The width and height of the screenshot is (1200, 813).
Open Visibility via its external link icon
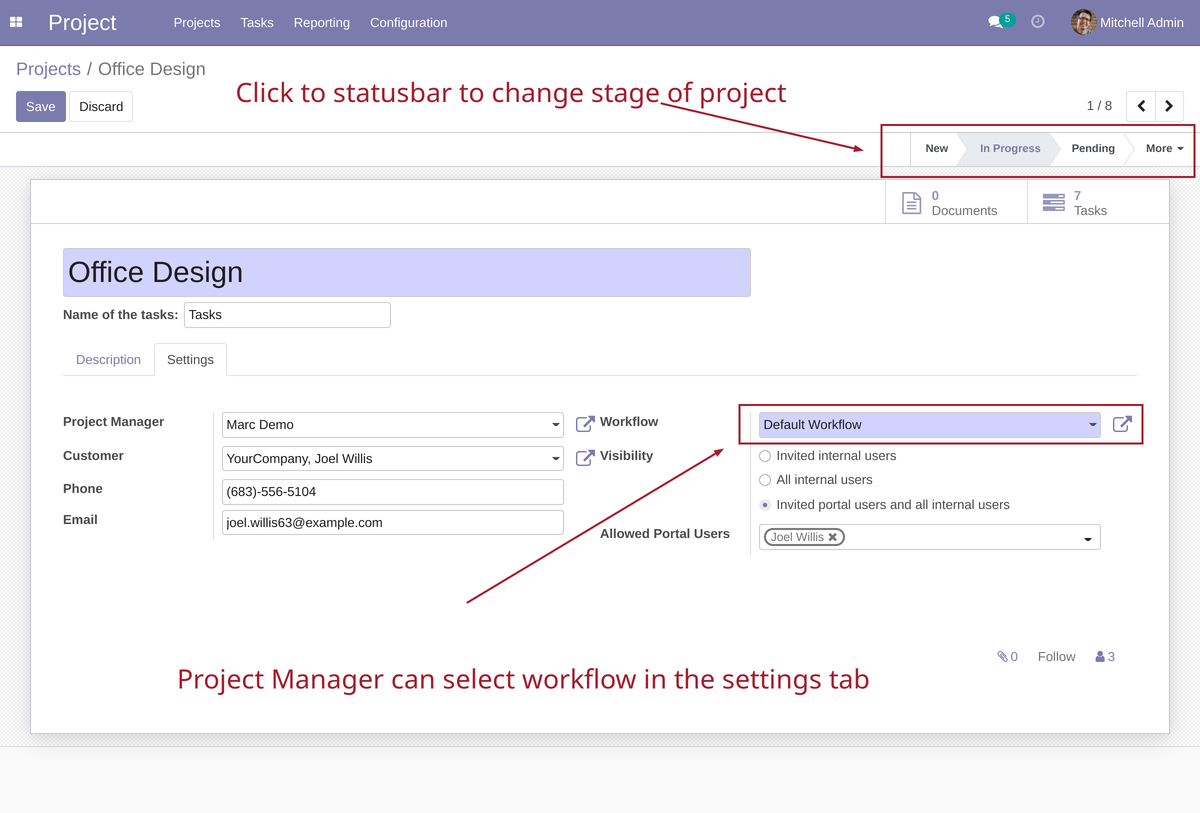(x=584, y=457)
